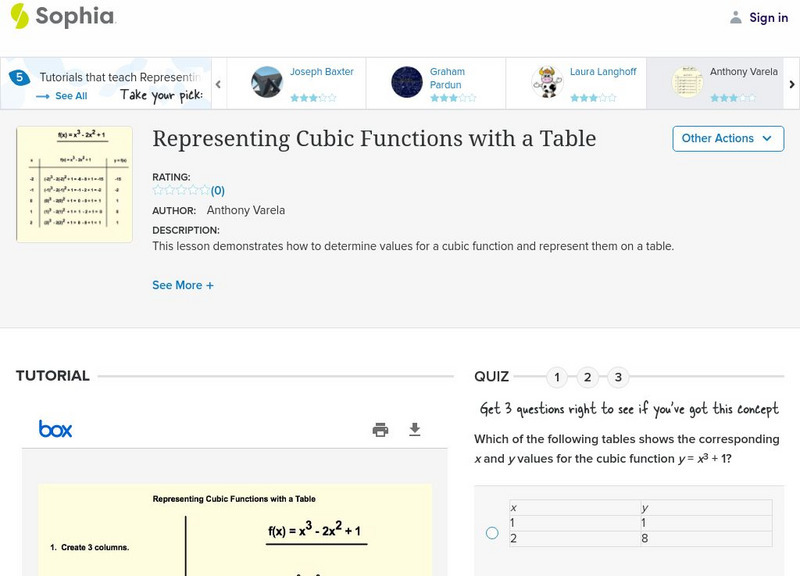
Task: Click the Sign in link
Action: point(768,17)
